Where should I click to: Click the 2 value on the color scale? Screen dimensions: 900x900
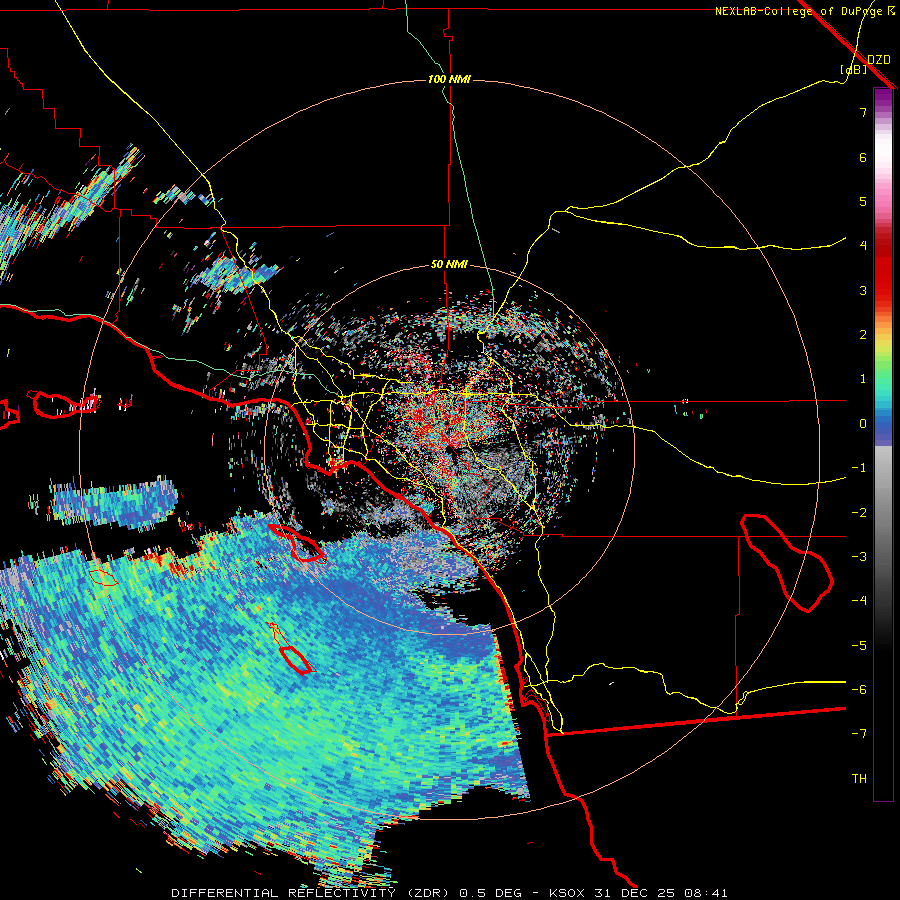[863, 335]
